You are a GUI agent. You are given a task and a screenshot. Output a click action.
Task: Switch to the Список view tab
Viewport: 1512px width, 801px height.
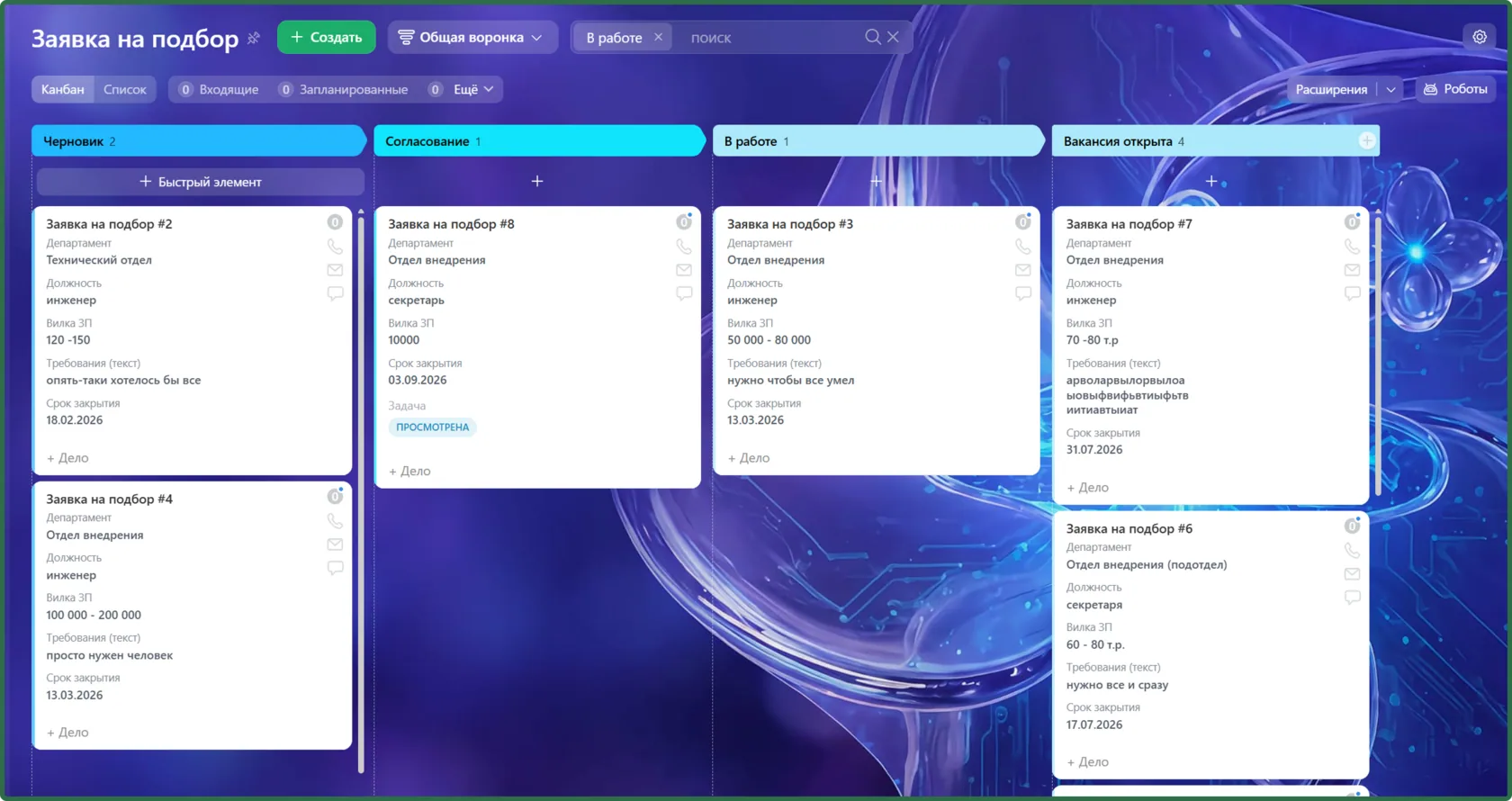click(125, 89)
